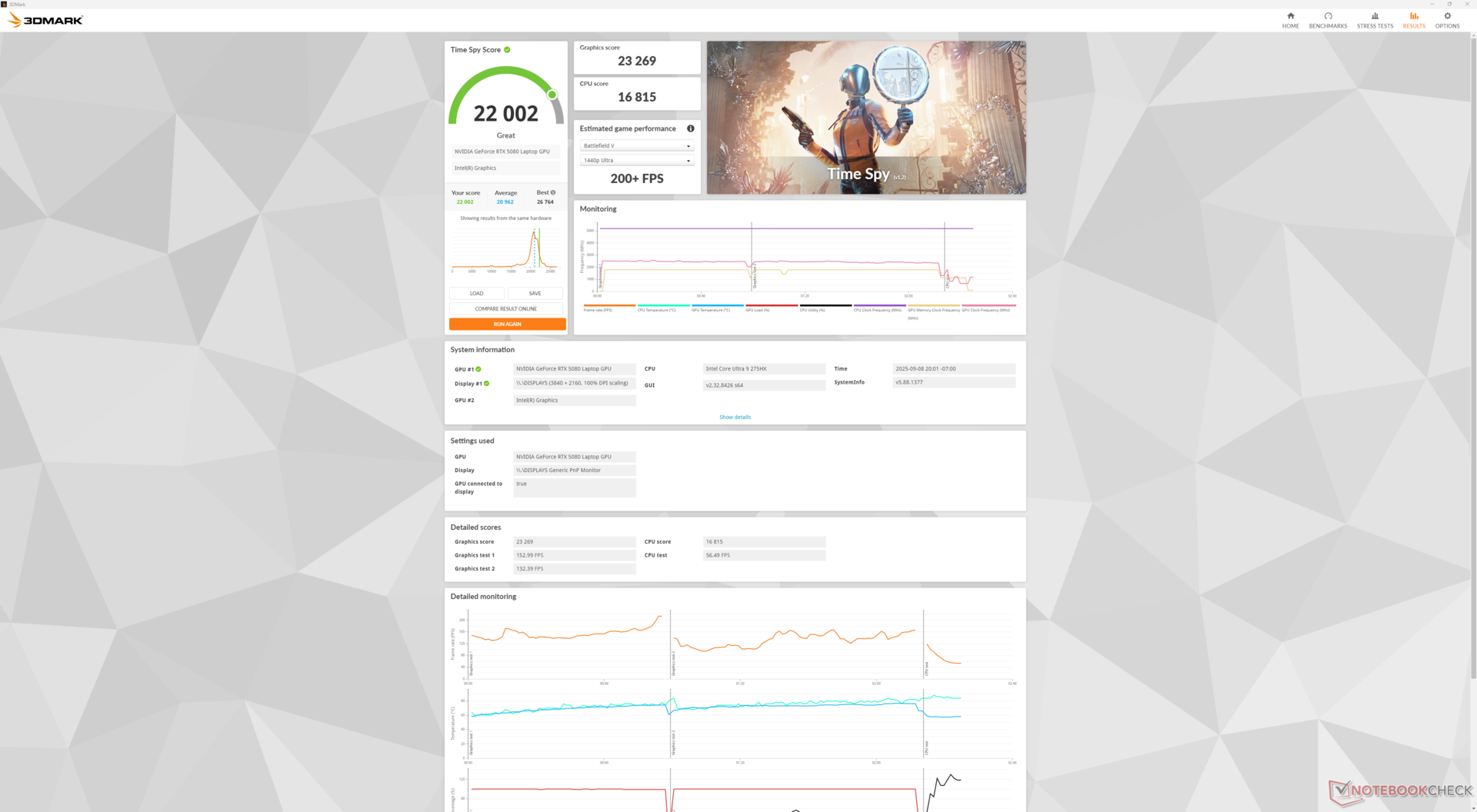Click CPU test value 56.49 FPS

pyautogui.click(x=764, y=555)
